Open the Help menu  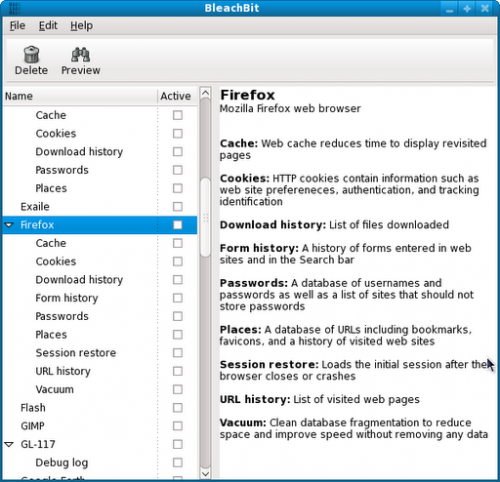[81, 26]
